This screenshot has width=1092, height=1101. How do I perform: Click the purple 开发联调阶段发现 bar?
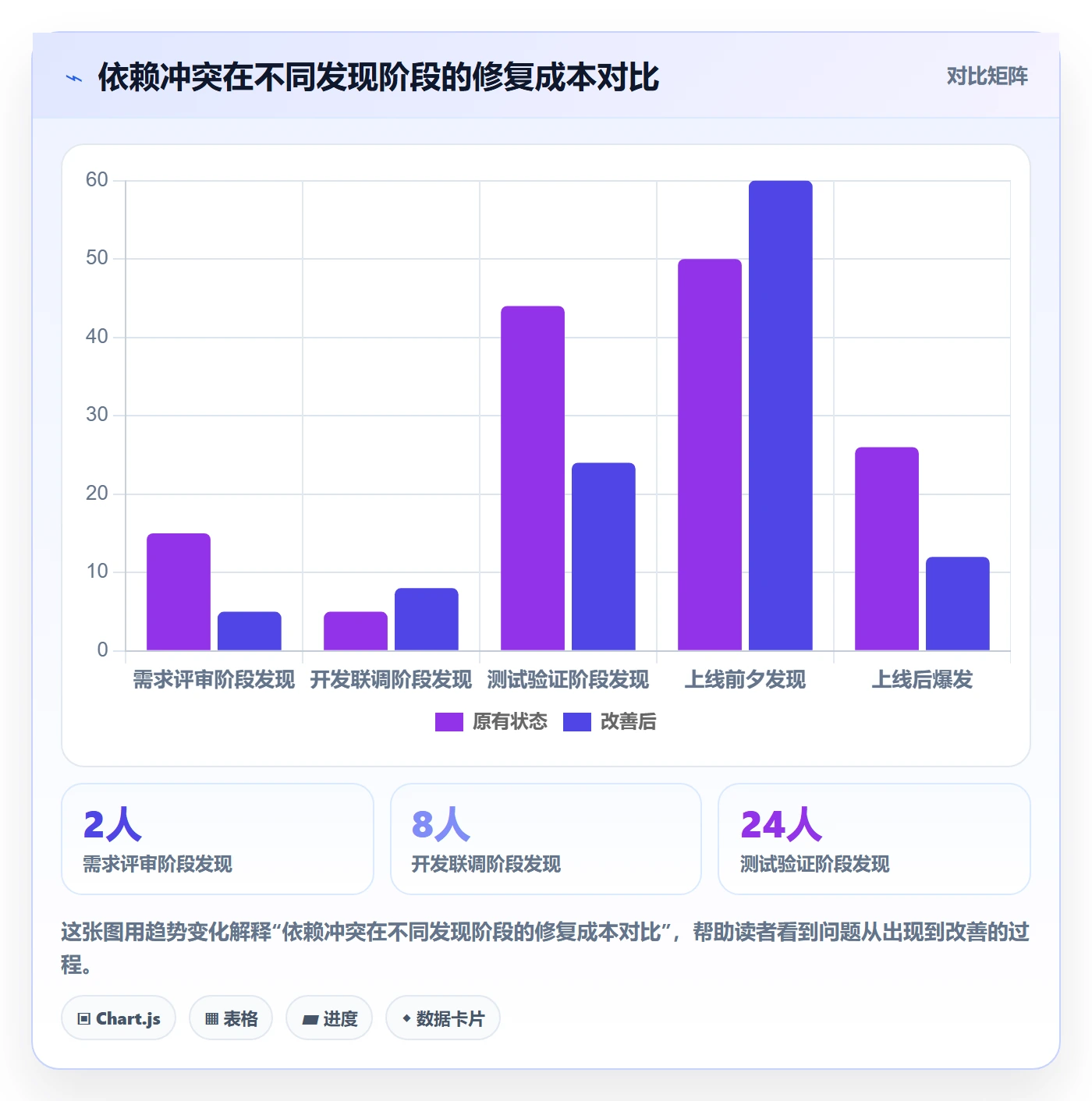(356, 631)
